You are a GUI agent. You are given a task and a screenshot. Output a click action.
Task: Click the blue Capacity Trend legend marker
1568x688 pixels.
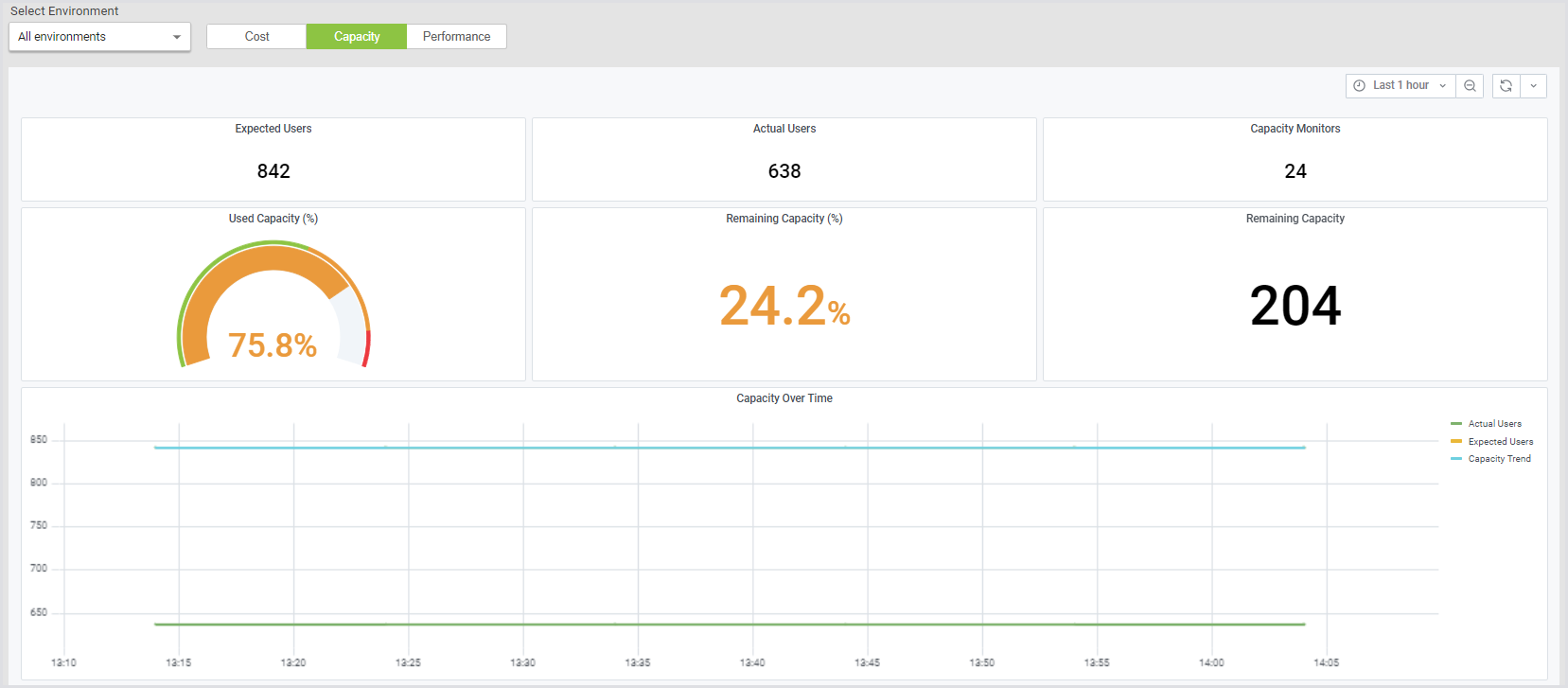(x=1455, y=459)
